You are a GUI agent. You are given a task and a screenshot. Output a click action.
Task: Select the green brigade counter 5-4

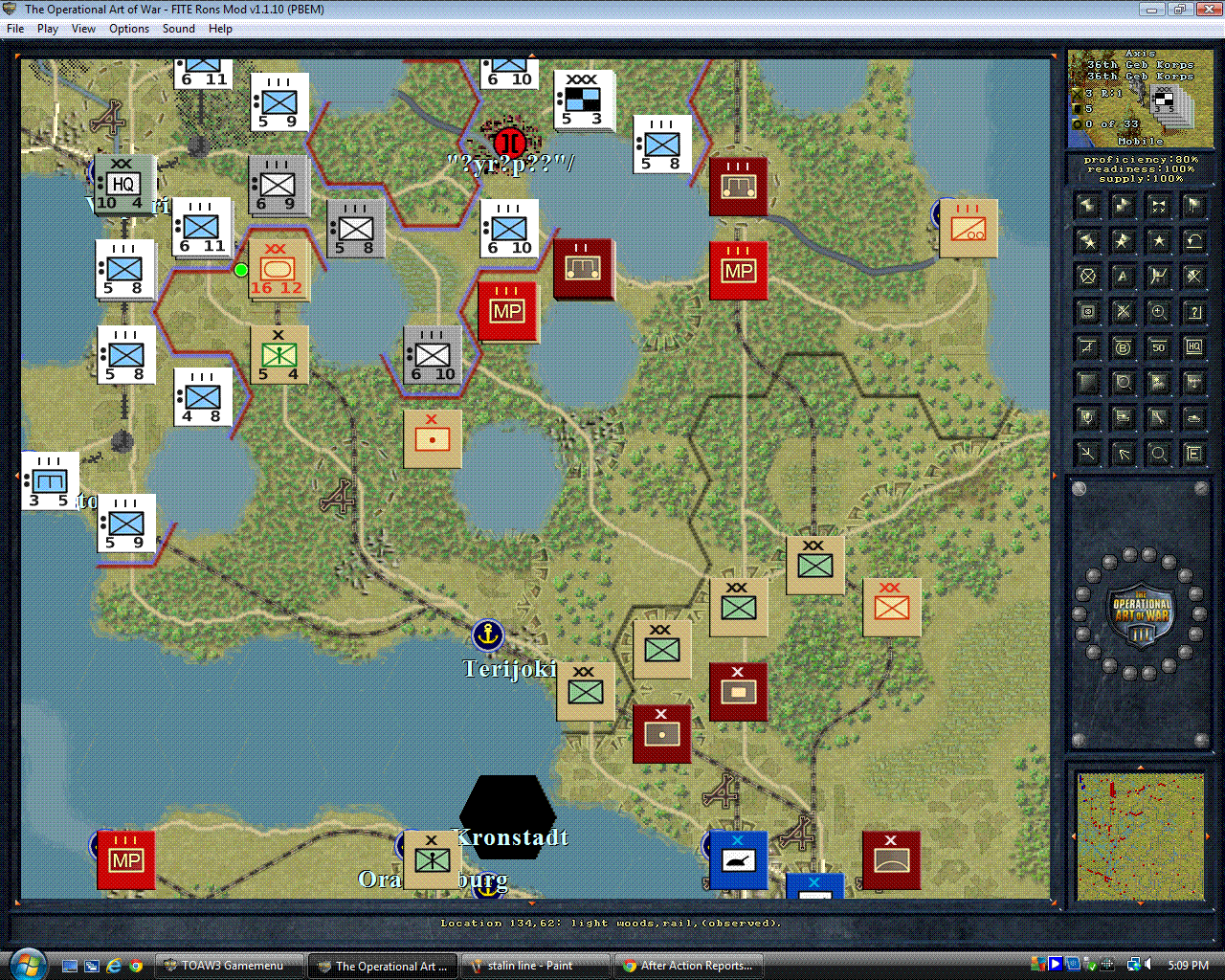278,354
